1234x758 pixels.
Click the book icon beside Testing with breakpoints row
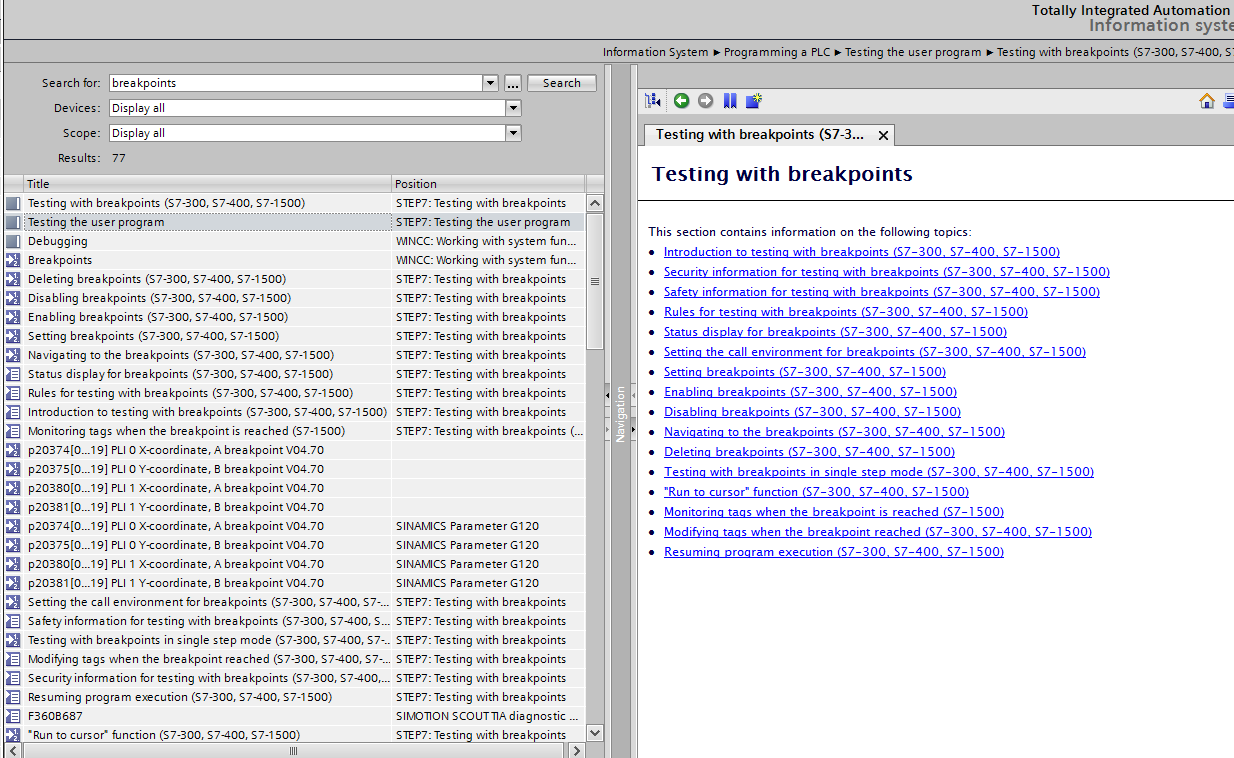tap(13, 203)
